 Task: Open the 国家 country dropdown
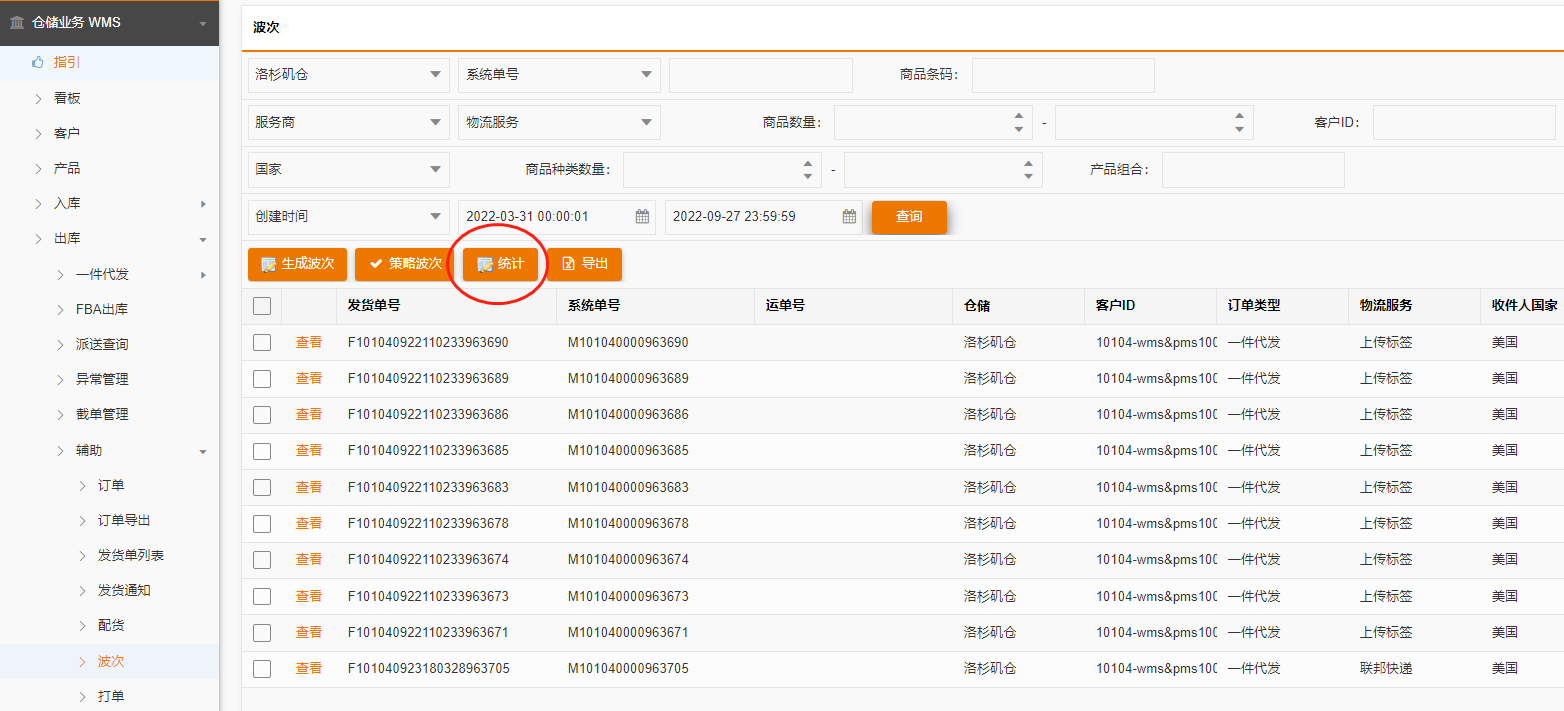coord(349,169)
